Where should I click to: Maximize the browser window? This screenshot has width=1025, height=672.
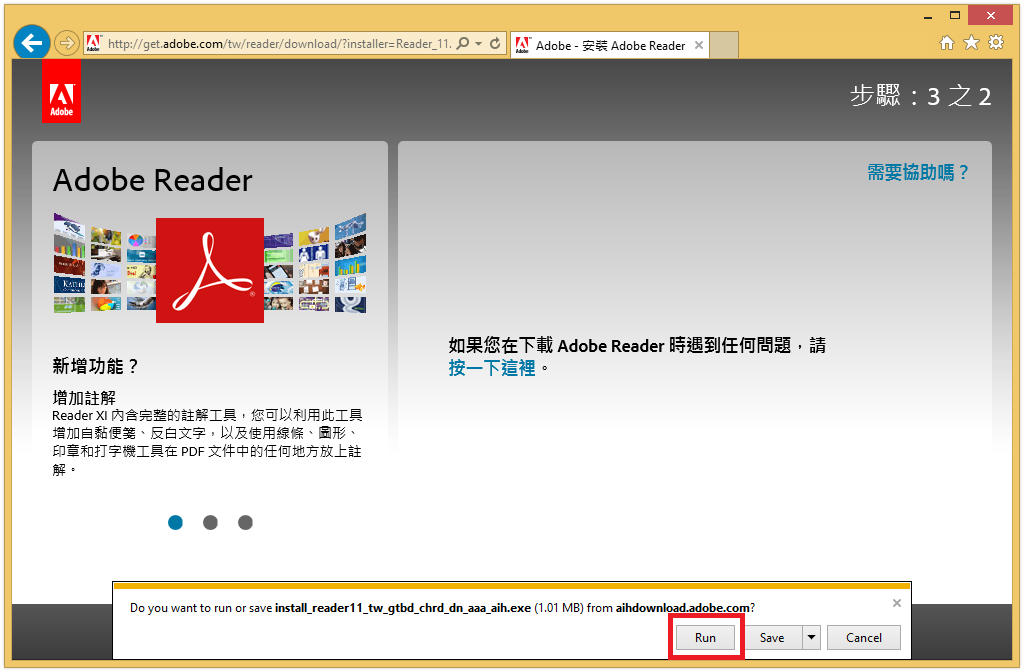(955, 16)
